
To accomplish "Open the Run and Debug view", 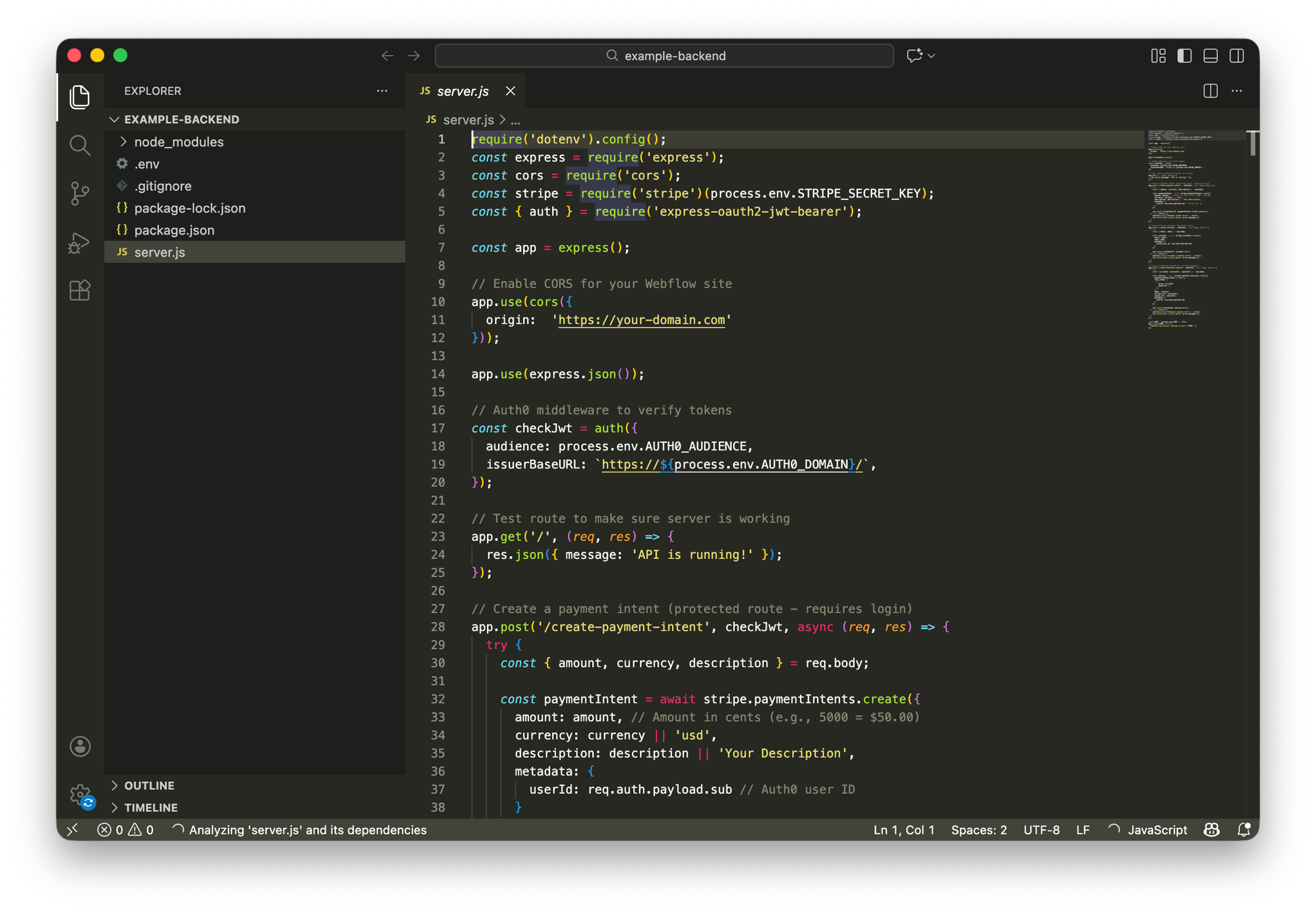I will 80,242.
